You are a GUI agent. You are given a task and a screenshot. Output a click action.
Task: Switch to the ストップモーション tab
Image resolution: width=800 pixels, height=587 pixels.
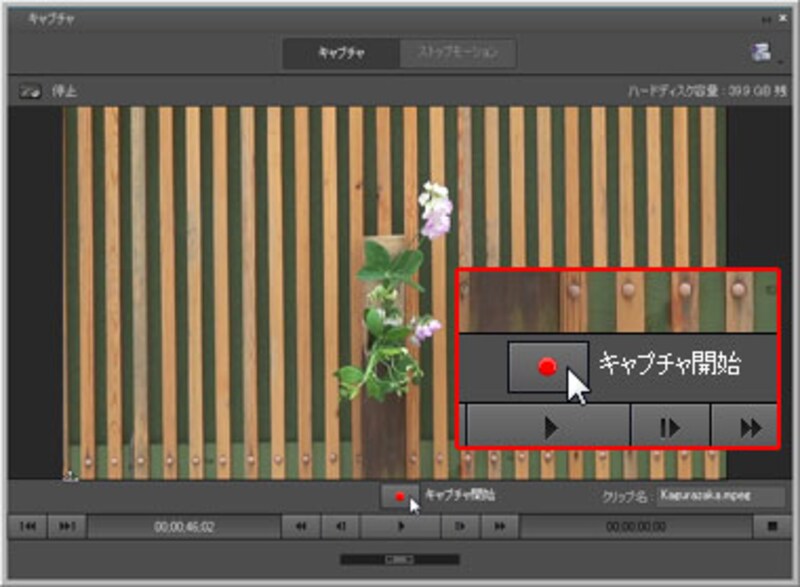458,53
